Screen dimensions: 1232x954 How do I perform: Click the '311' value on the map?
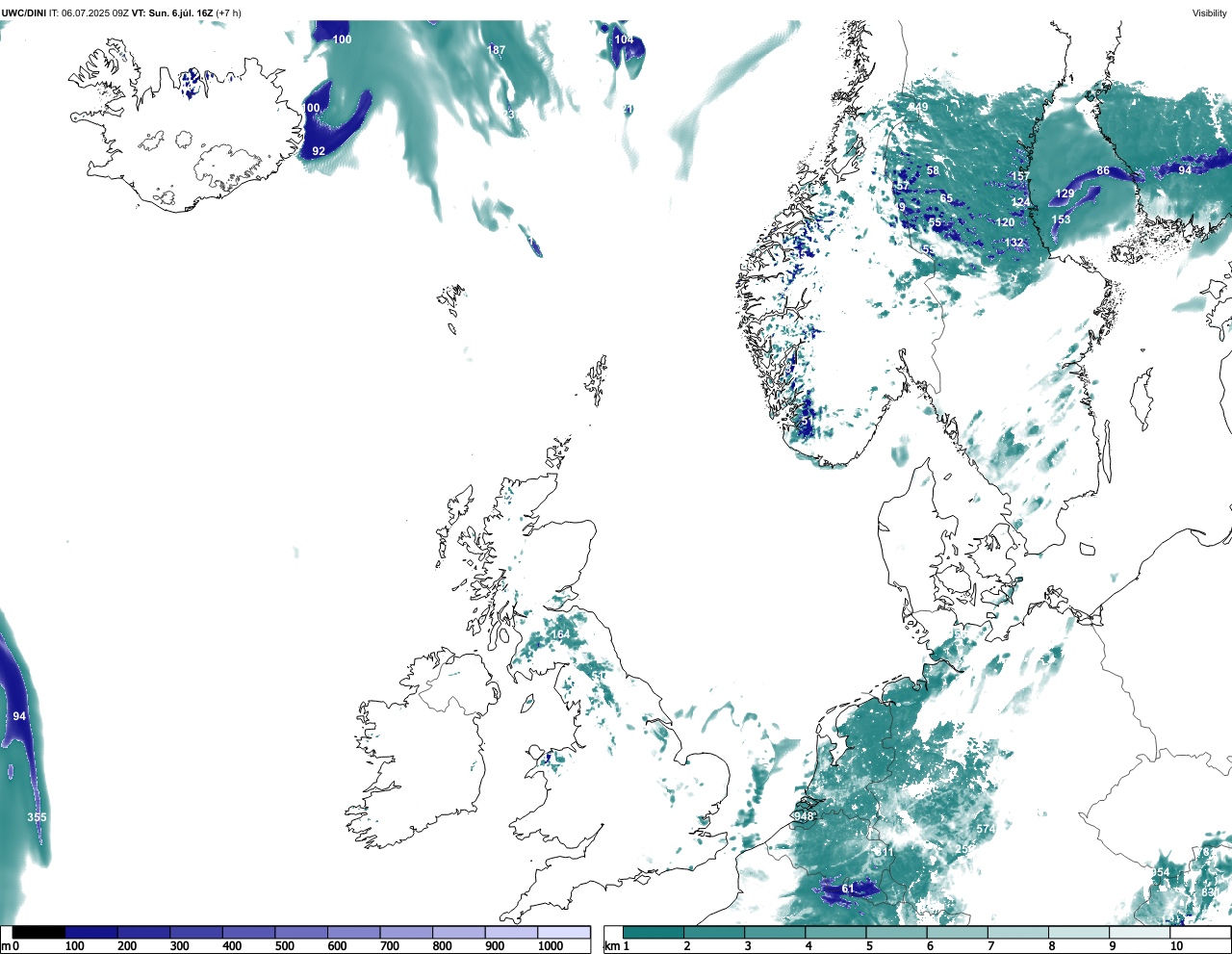point(884,852)
